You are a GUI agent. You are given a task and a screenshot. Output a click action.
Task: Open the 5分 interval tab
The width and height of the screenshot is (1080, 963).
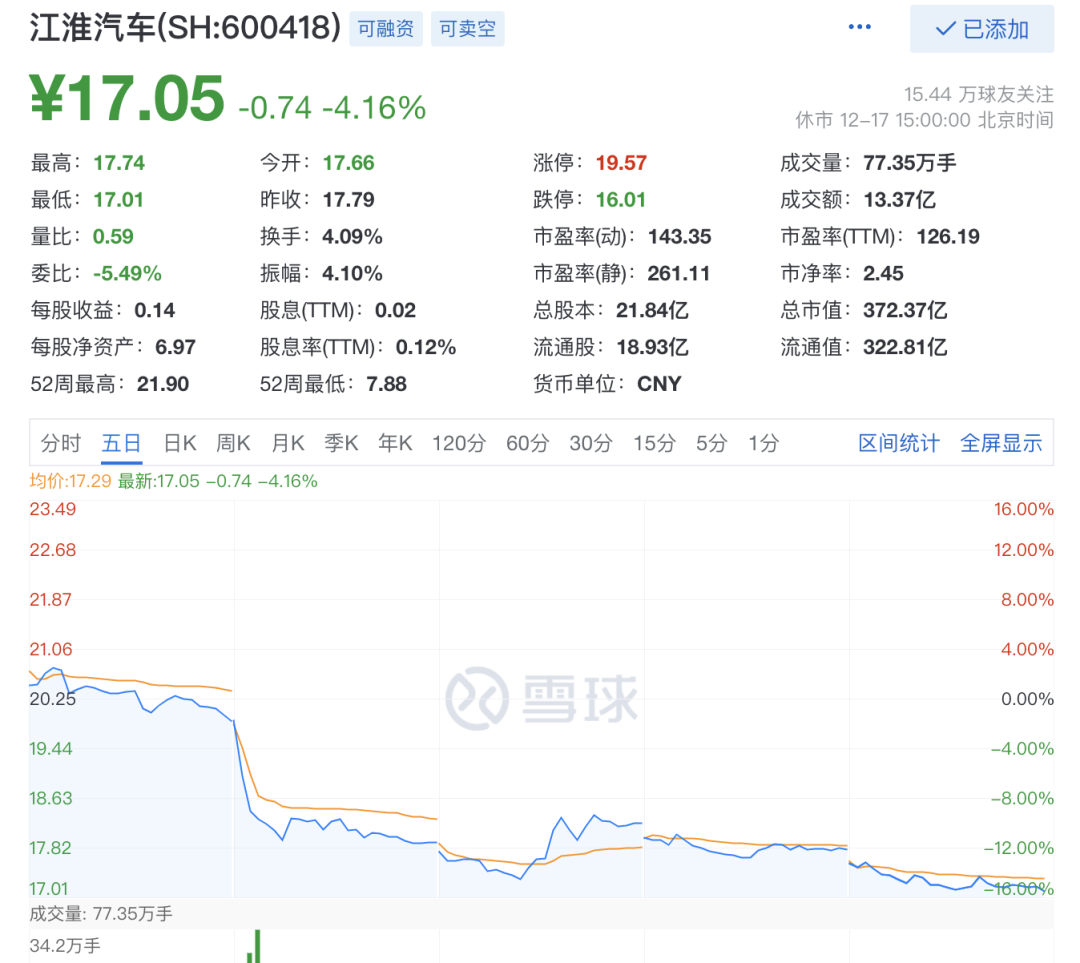tap(711, 443)
